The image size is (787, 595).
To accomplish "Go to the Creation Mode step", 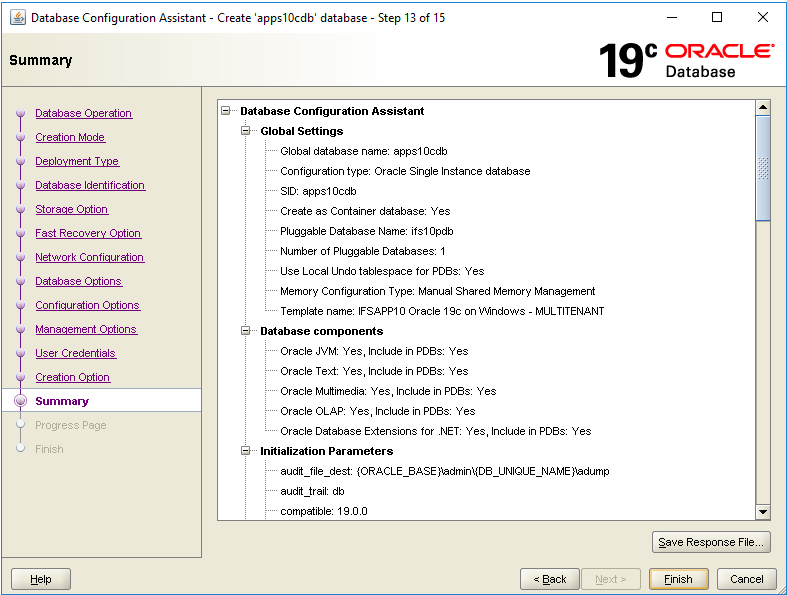I will [70, 137].
